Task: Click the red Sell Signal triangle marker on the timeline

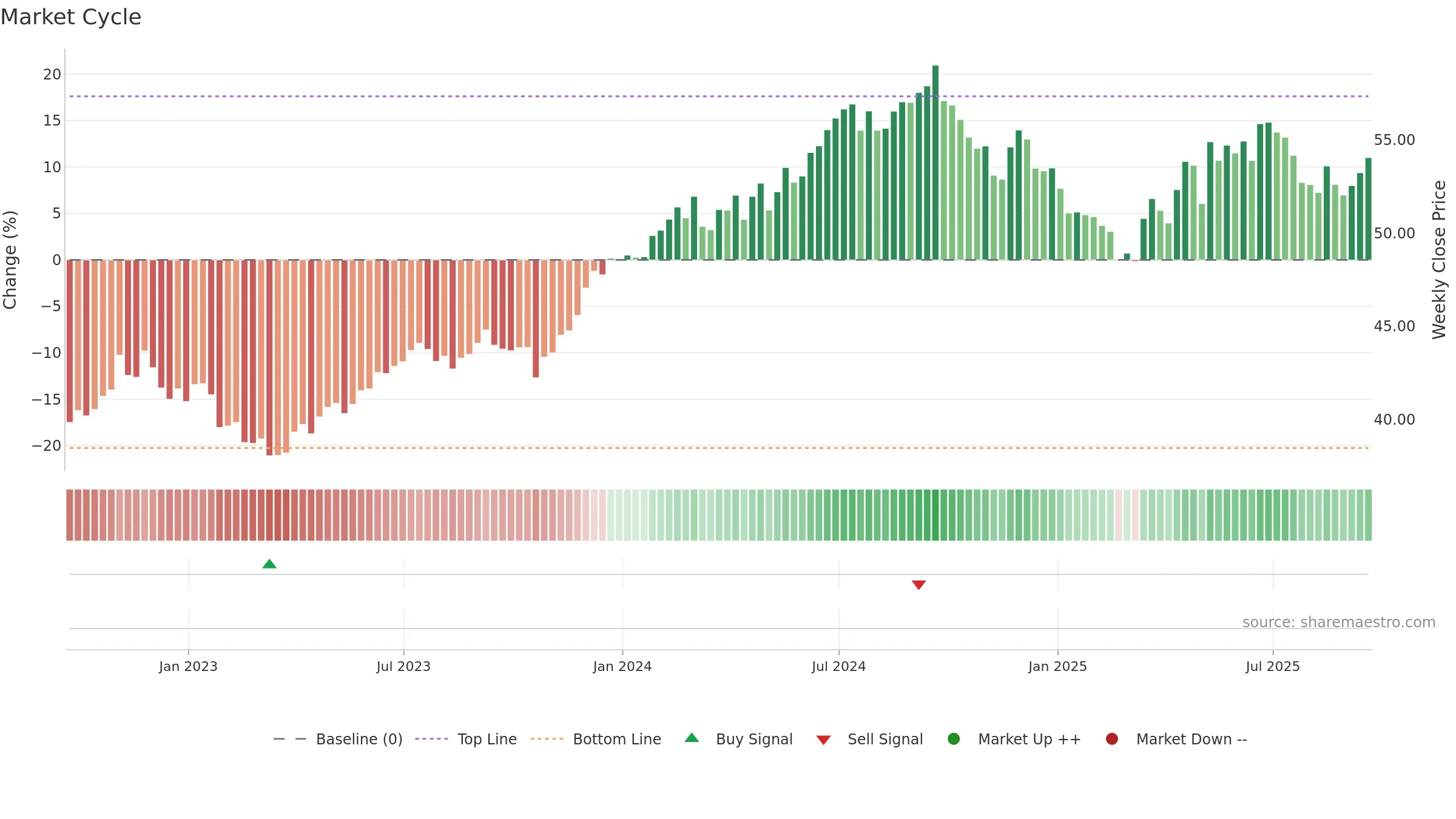Action: (x=918, y=585)
